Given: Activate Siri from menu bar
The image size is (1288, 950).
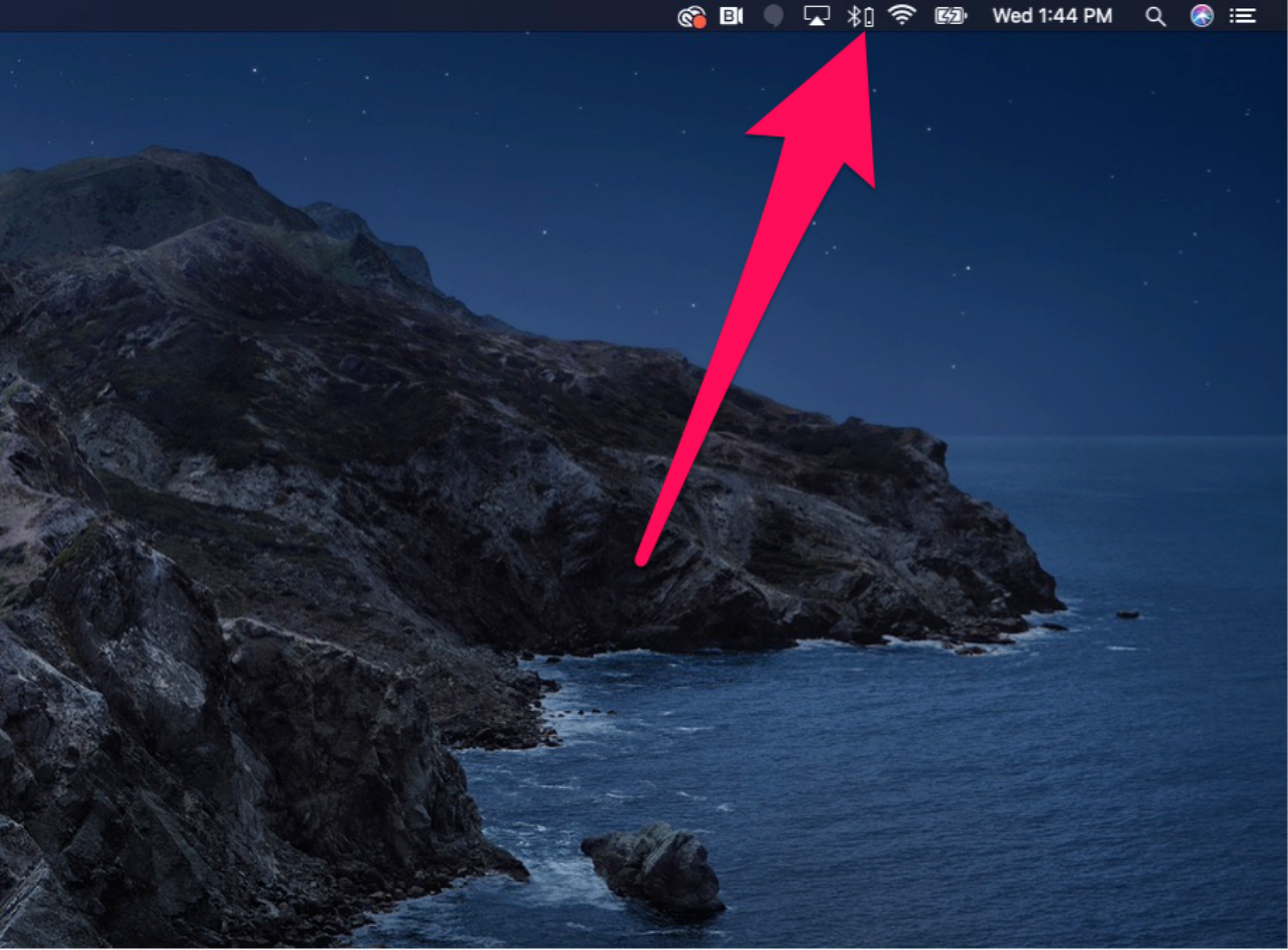Looking at the screenshot, I should pyautogui.click(x=1201, y=15).
